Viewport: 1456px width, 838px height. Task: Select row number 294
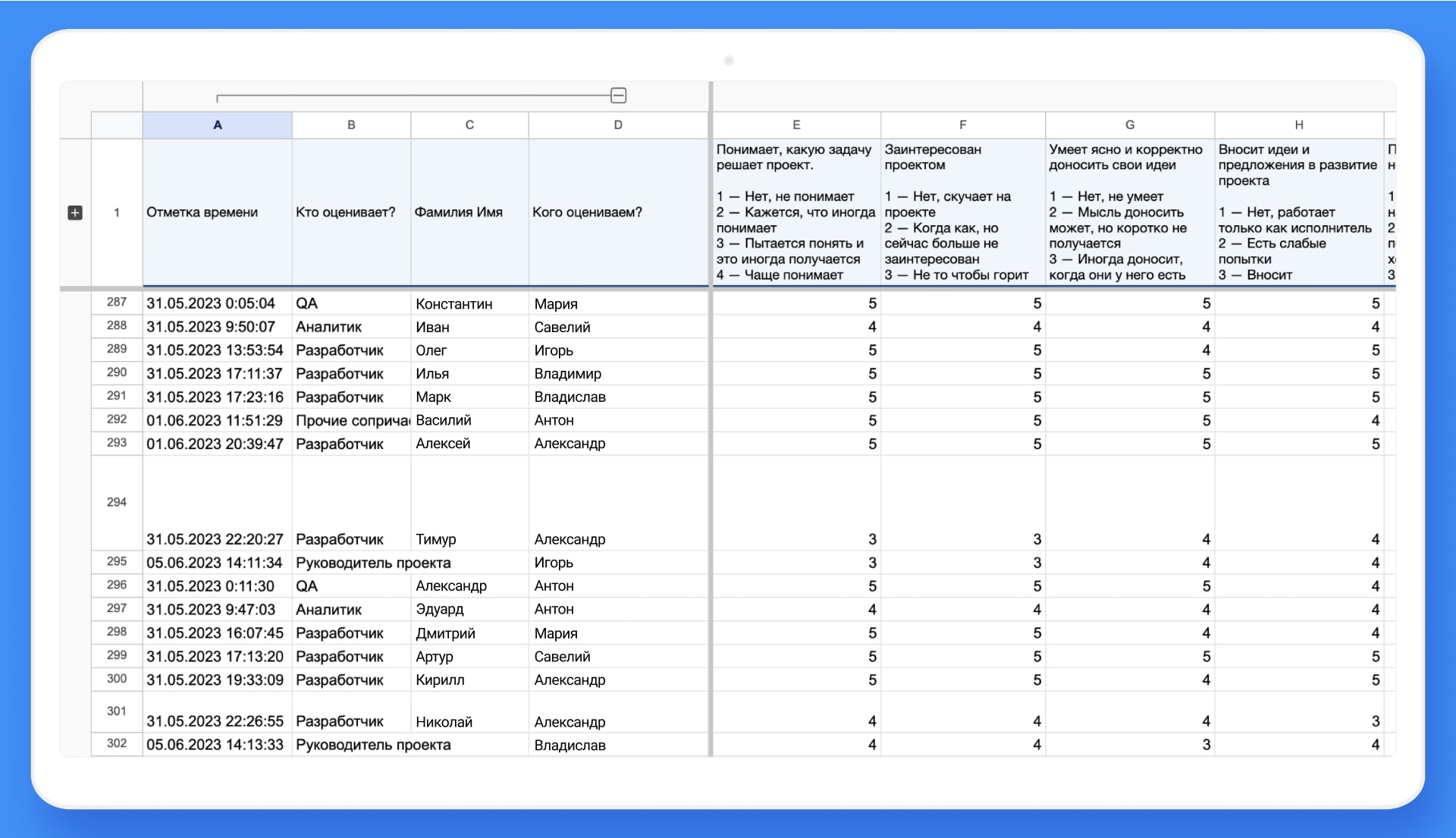117,502
